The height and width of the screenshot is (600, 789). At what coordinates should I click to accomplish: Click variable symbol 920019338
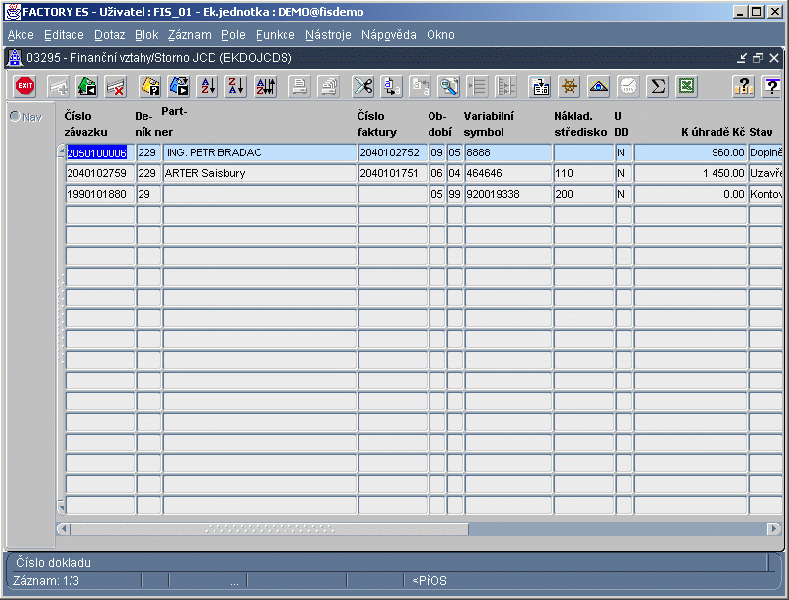pos(508,194)
